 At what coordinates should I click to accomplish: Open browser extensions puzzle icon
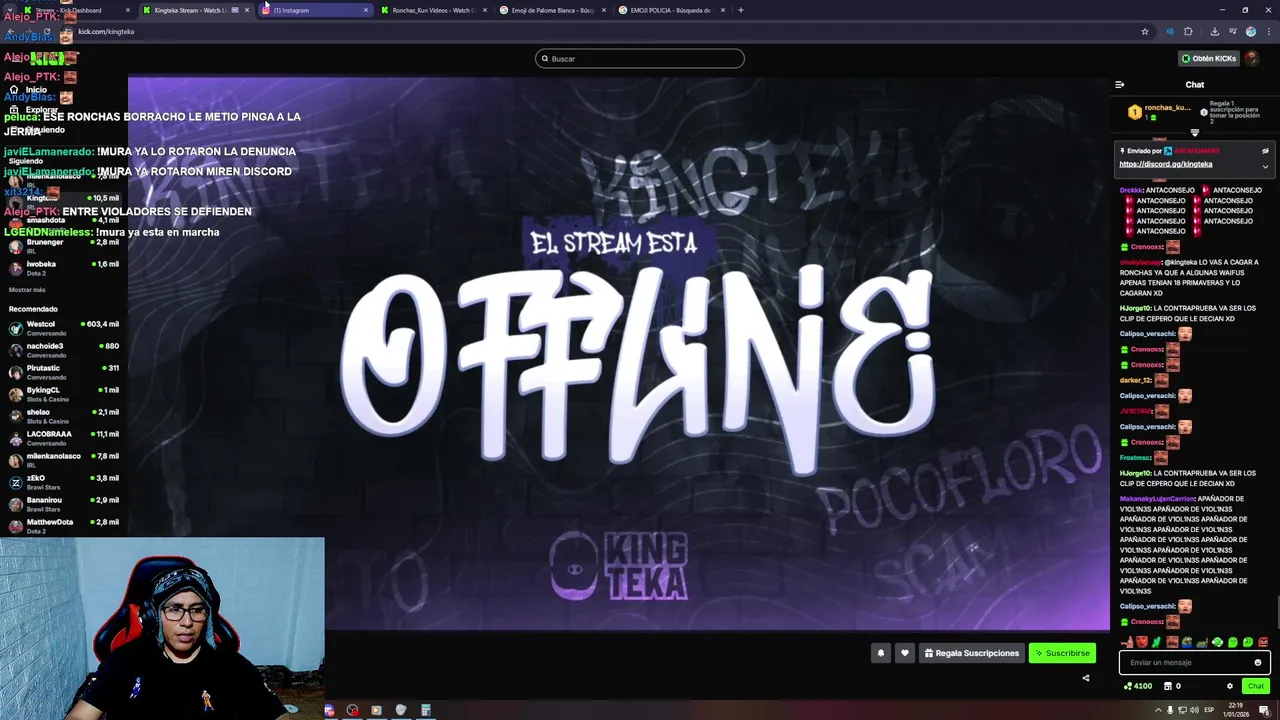coord(1188,31)
